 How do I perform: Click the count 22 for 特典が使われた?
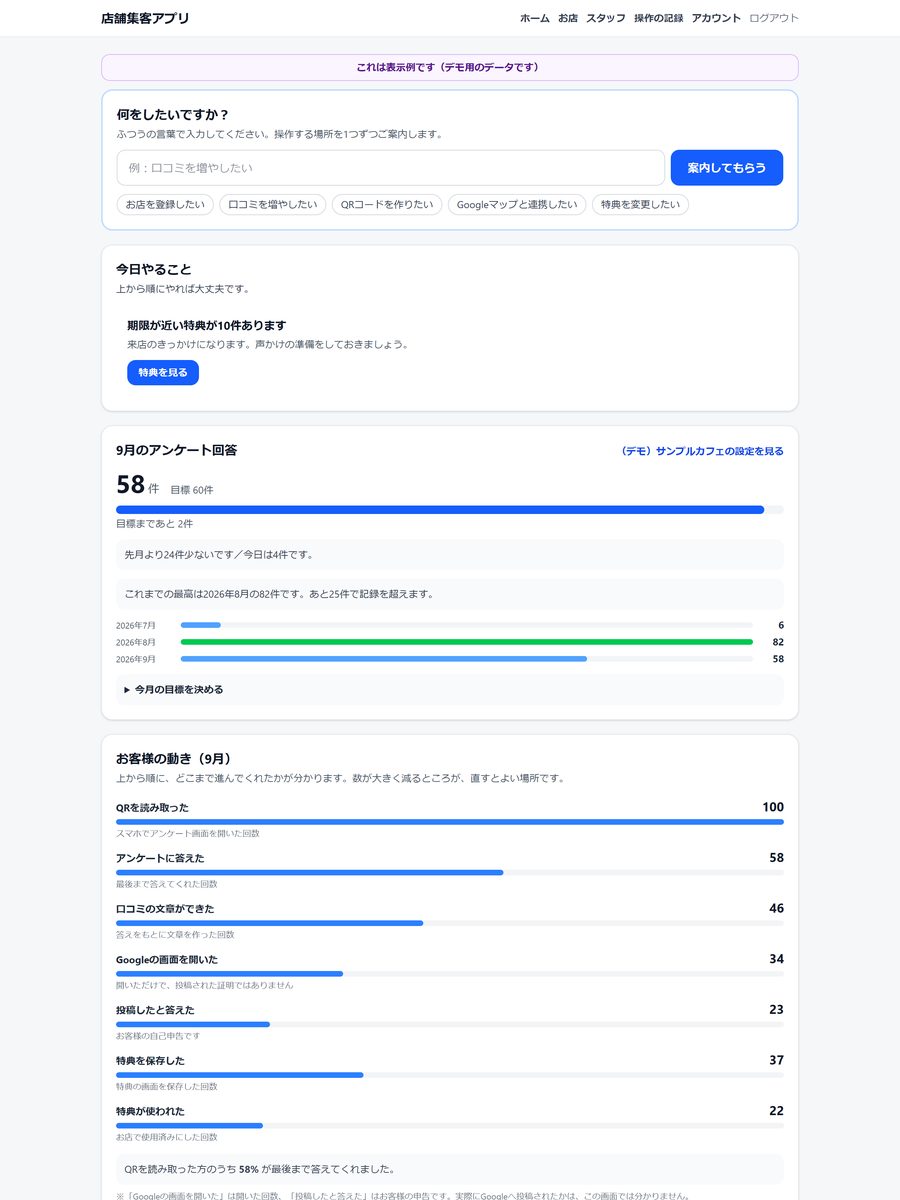point(777,1111)
